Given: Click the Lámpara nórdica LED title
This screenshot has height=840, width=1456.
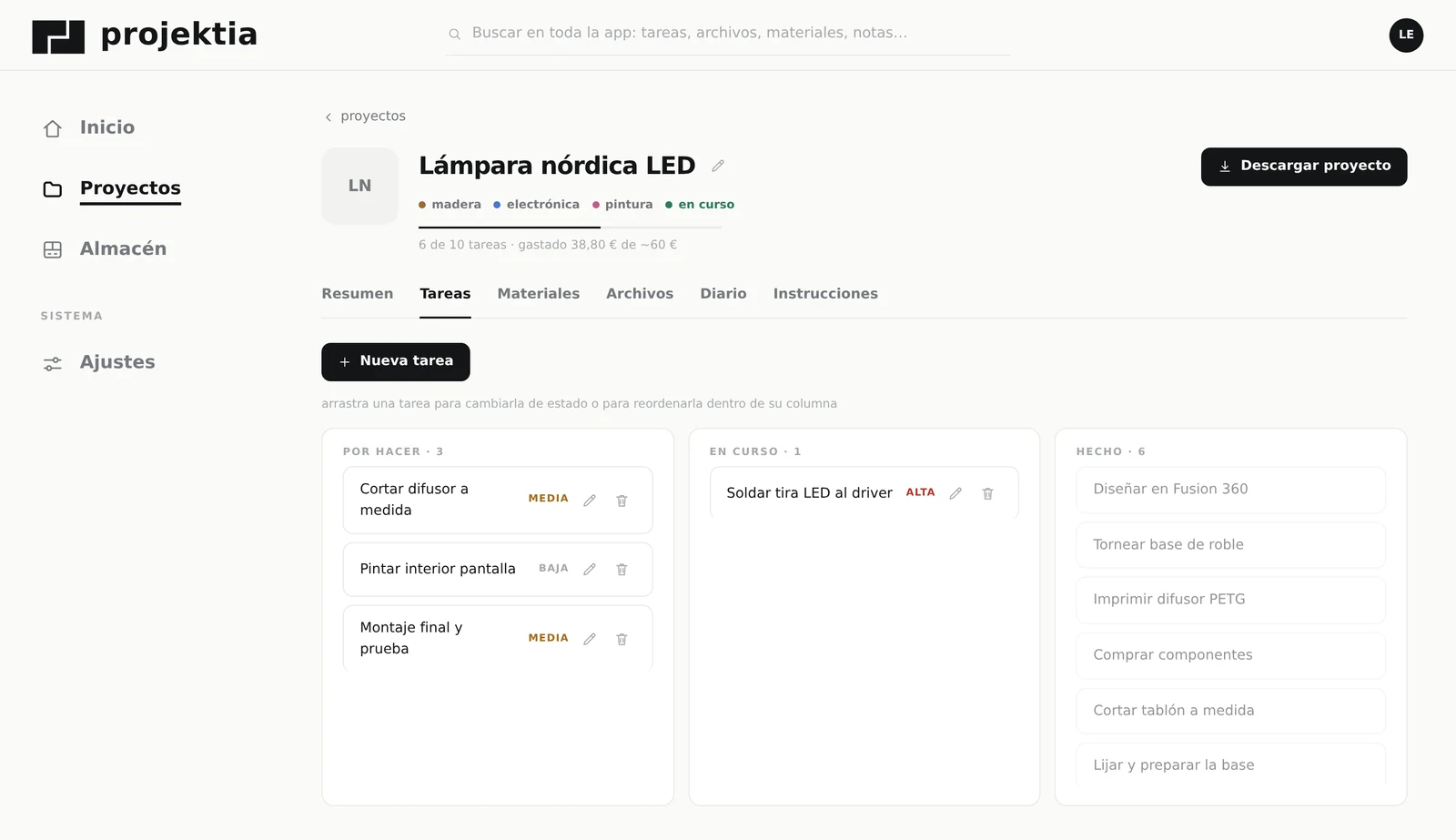Looking at the screenshot, I should pyautogui.click(x=557, y=166).
